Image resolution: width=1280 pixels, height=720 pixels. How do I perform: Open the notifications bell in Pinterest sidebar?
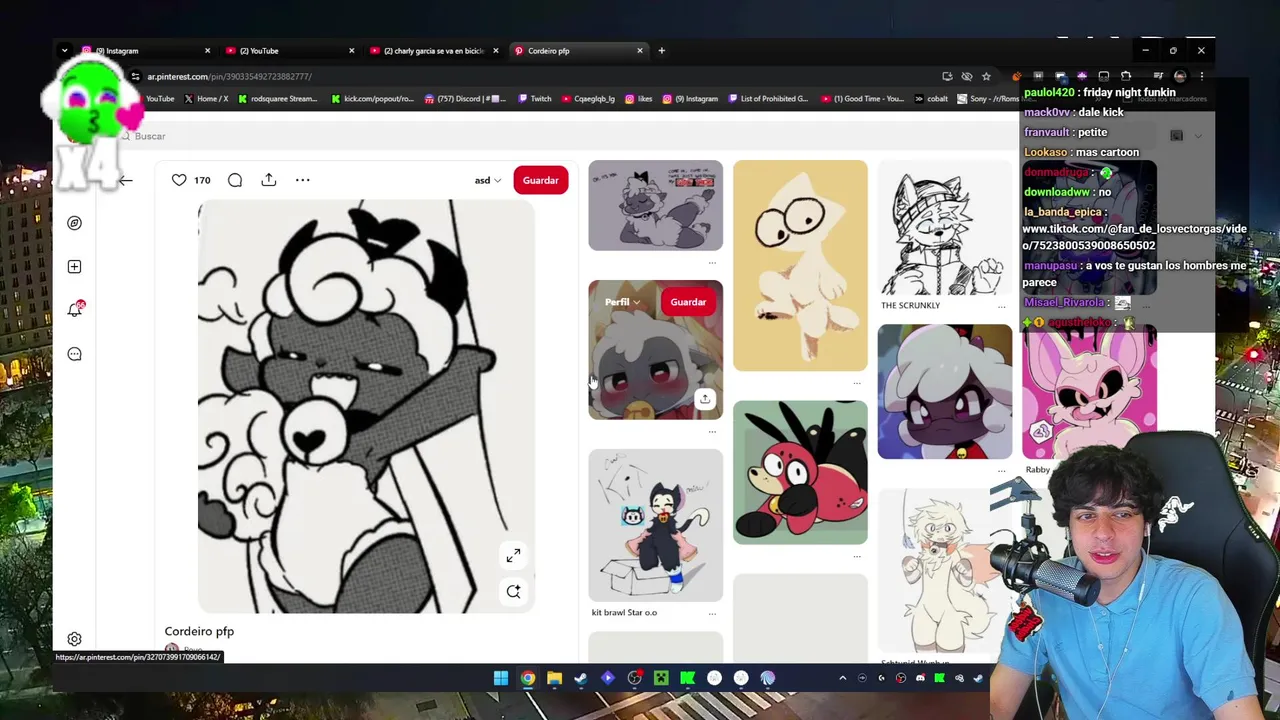click(74, 310)
